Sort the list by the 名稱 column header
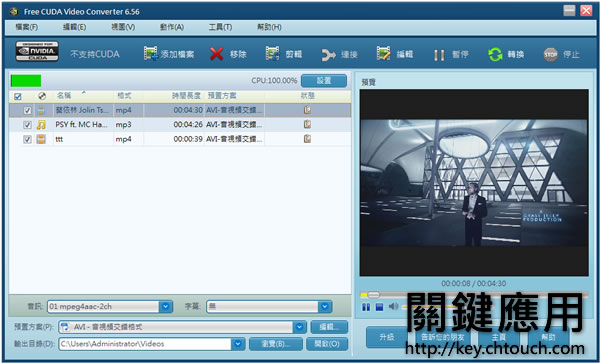 64,96
